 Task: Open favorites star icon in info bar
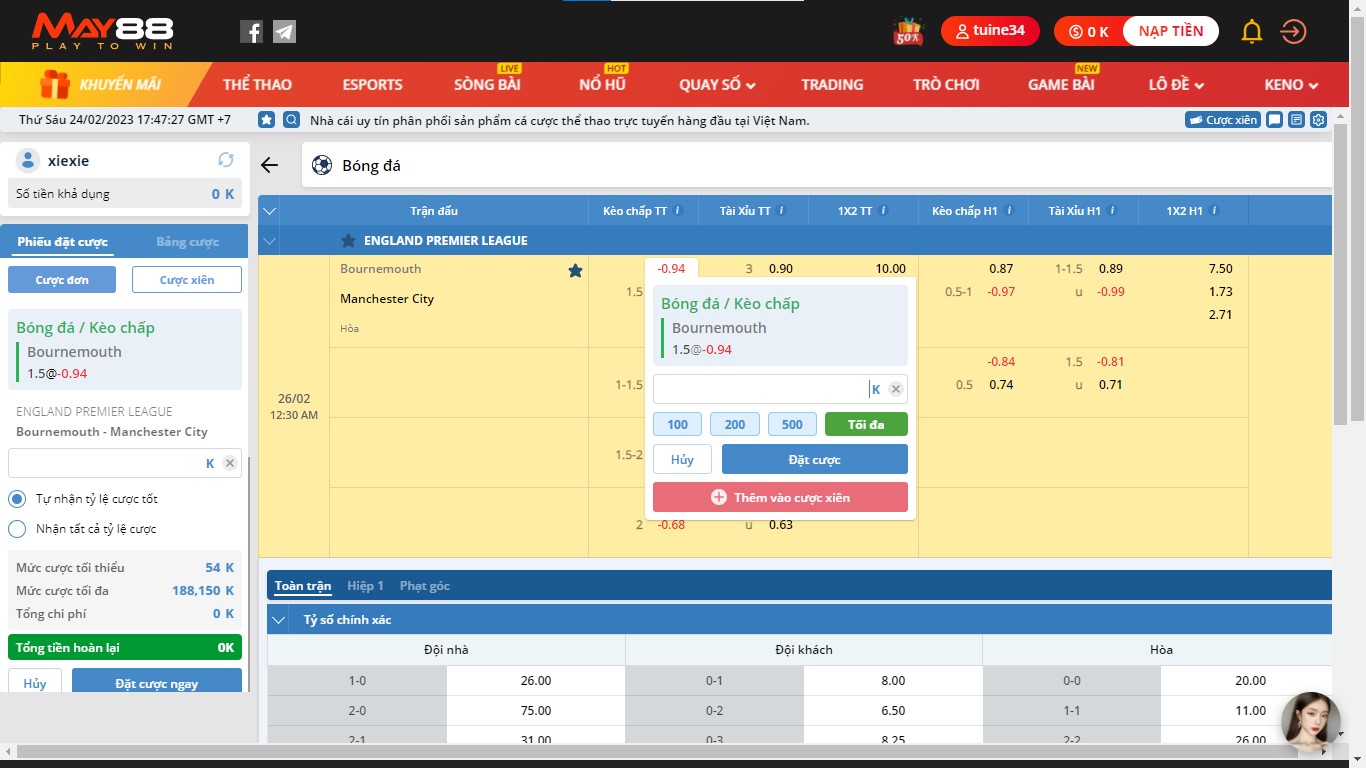(x=267, y=120)
